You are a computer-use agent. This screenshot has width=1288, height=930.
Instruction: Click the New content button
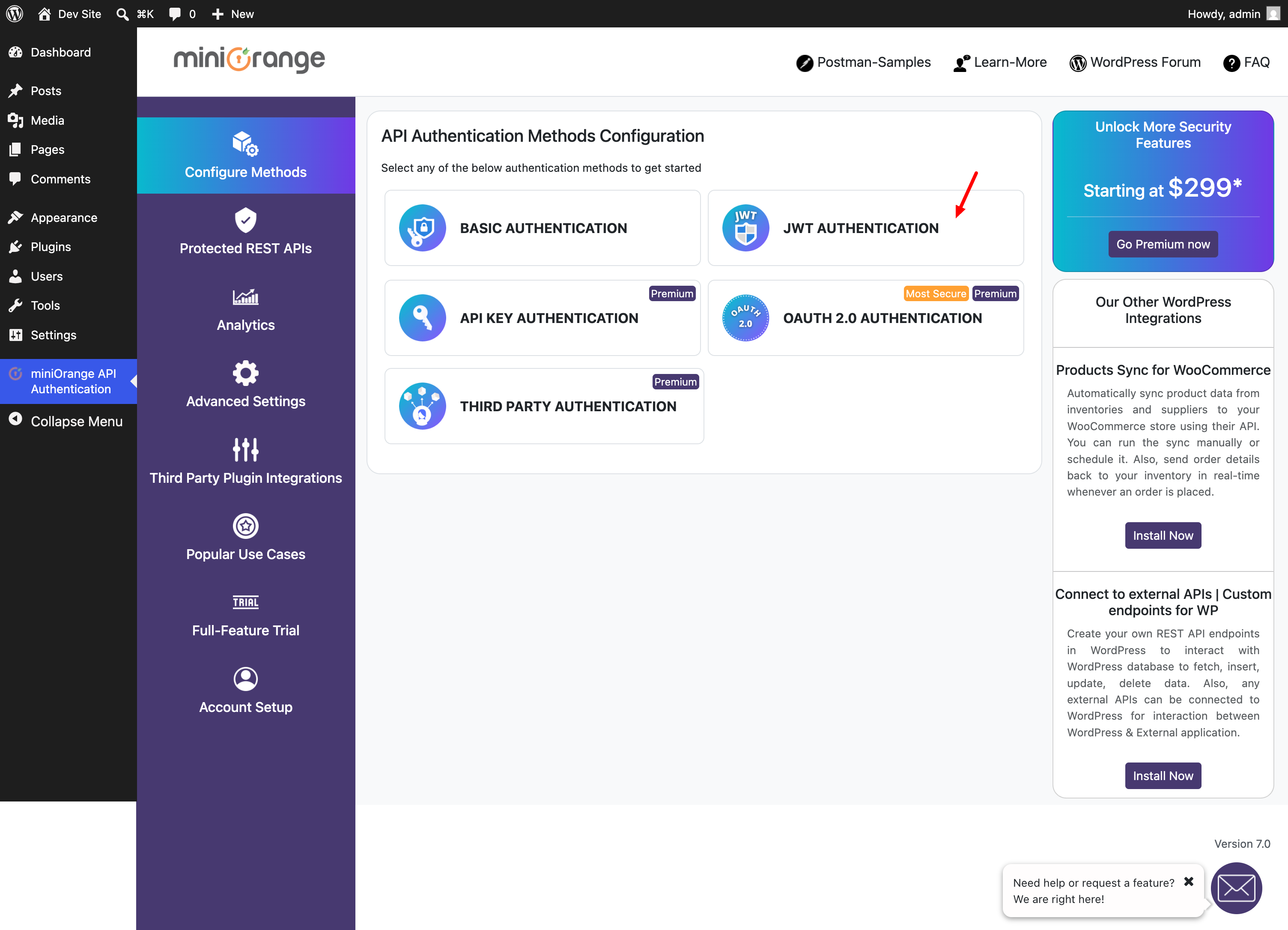click(x=233, y=14)
